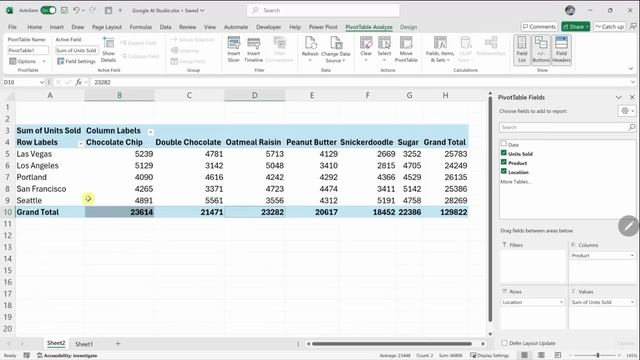Uncheck the Units Sold field

tap(504, 153)
